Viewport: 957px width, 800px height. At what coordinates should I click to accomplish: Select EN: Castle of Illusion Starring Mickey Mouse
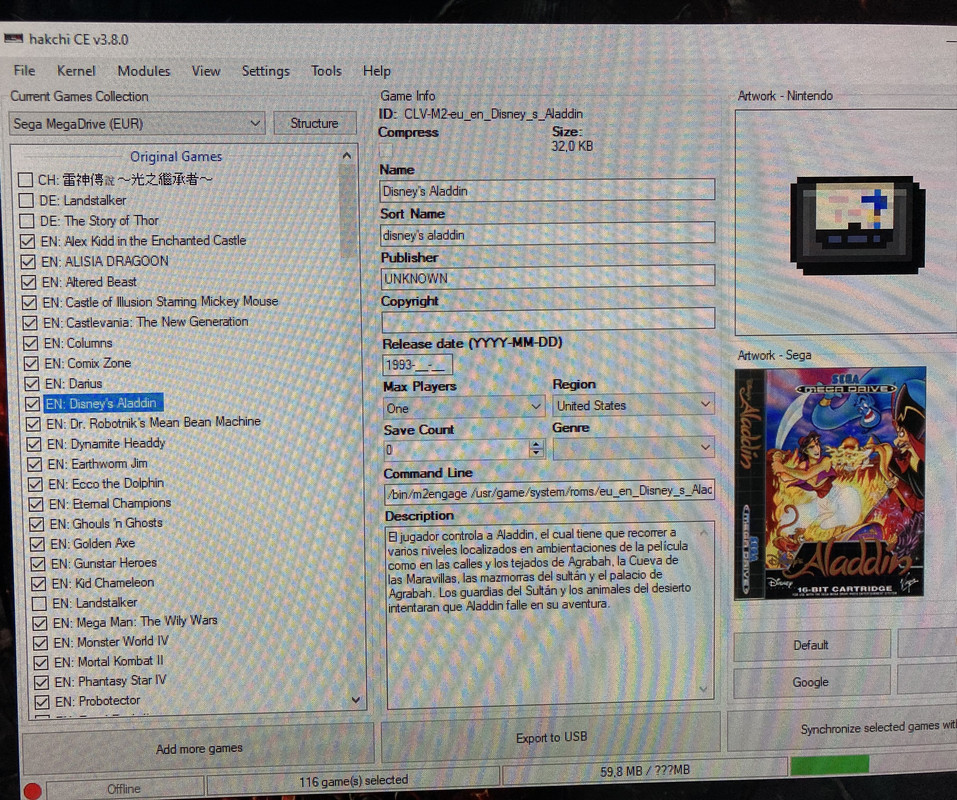click(x=160, y=301)
